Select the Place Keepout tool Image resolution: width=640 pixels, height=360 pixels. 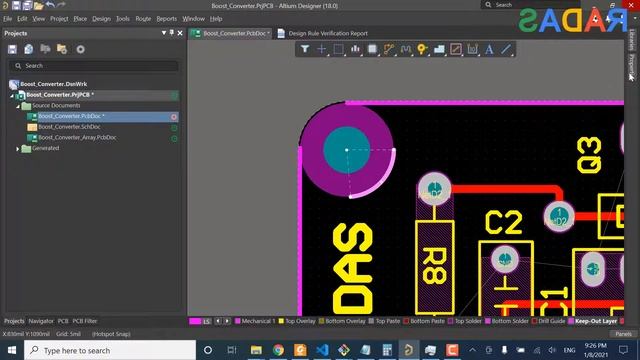[x=456, y=49]
